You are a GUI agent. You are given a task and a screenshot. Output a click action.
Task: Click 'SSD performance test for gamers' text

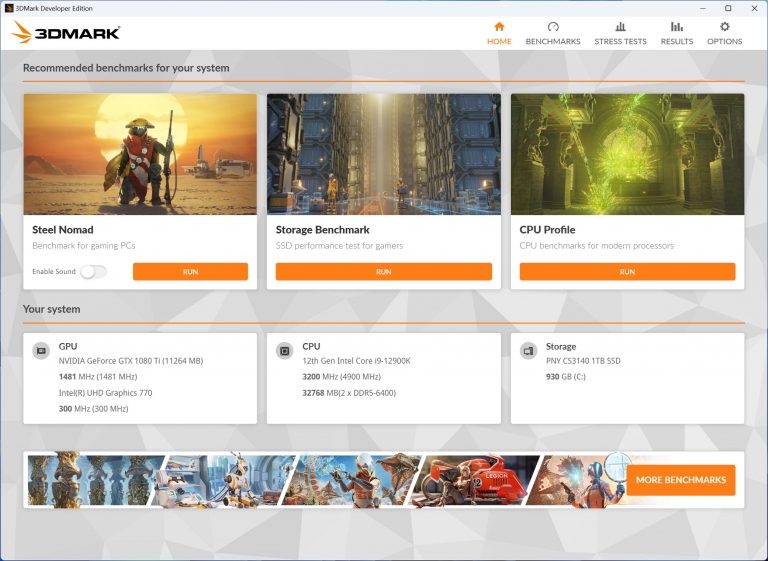click(339, 246)
